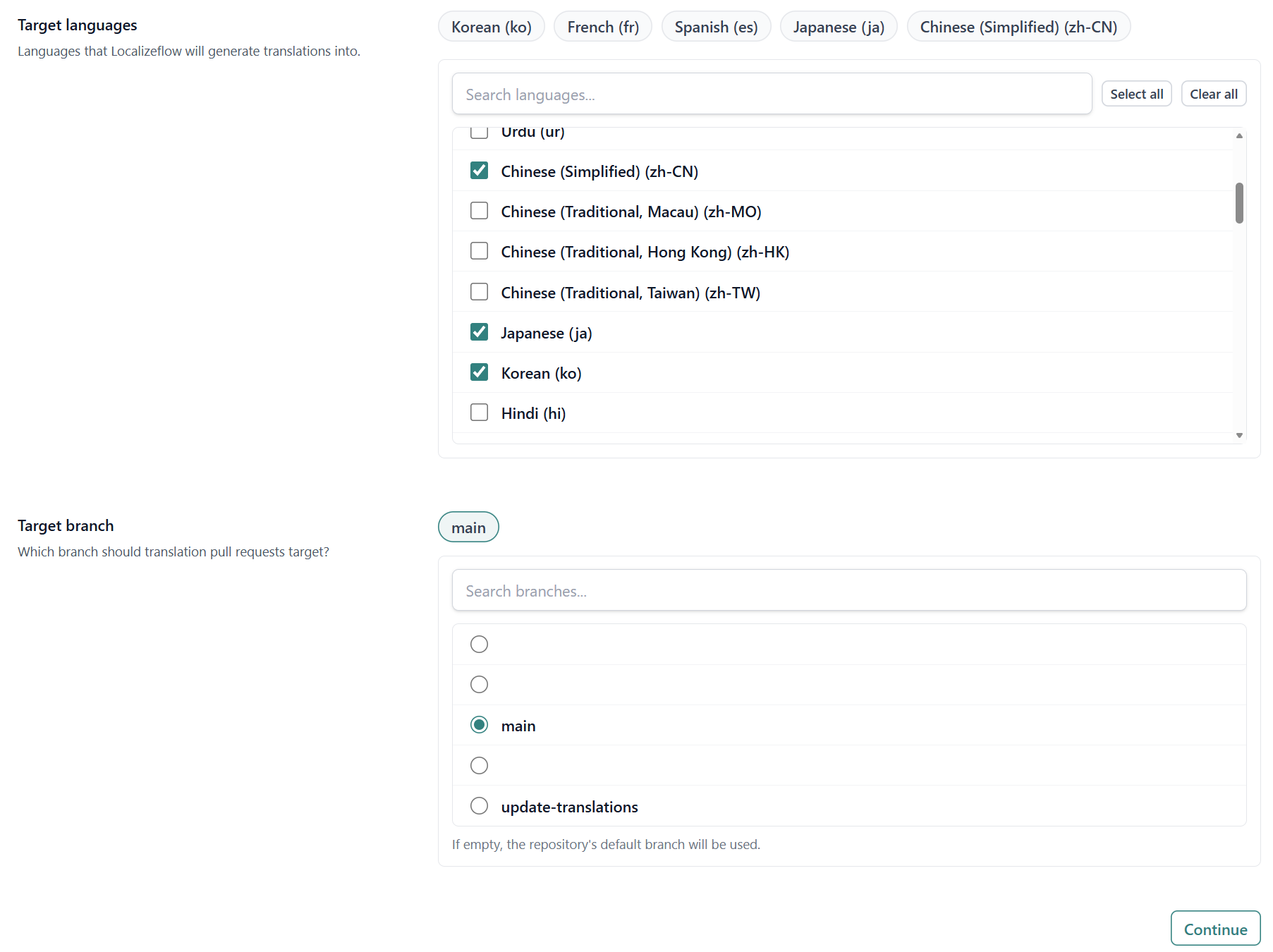Click the main branch chip
The image size is (1273, 952).
coord(468,527)
